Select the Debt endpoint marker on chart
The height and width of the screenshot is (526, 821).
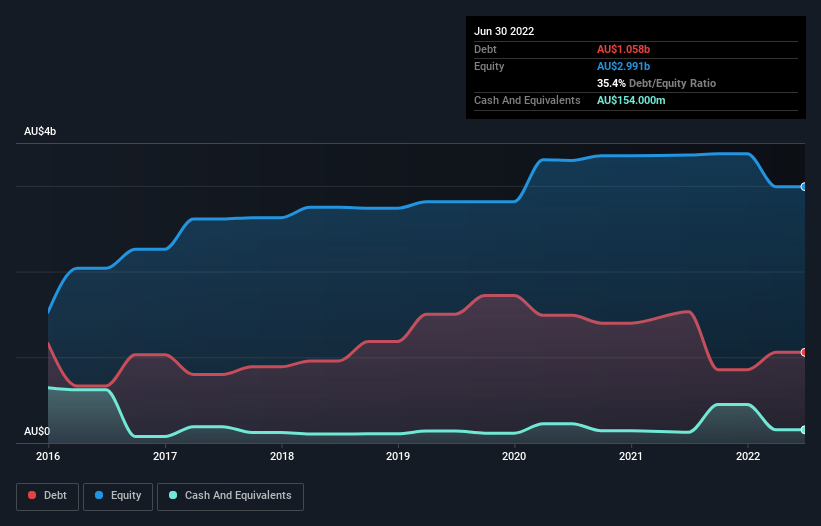pyautogui.click(x=804, y=352)
